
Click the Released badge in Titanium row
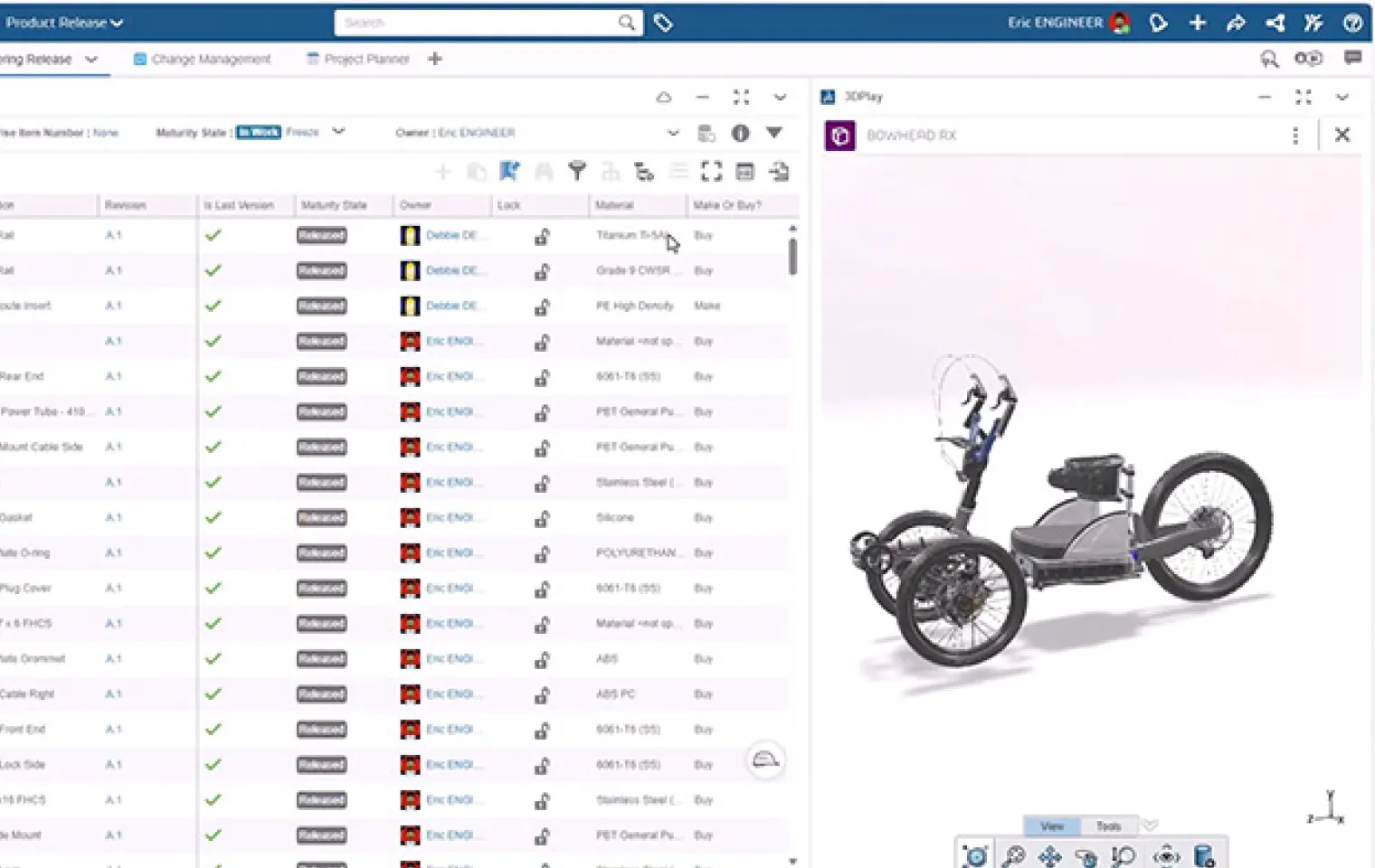[321, 235]
